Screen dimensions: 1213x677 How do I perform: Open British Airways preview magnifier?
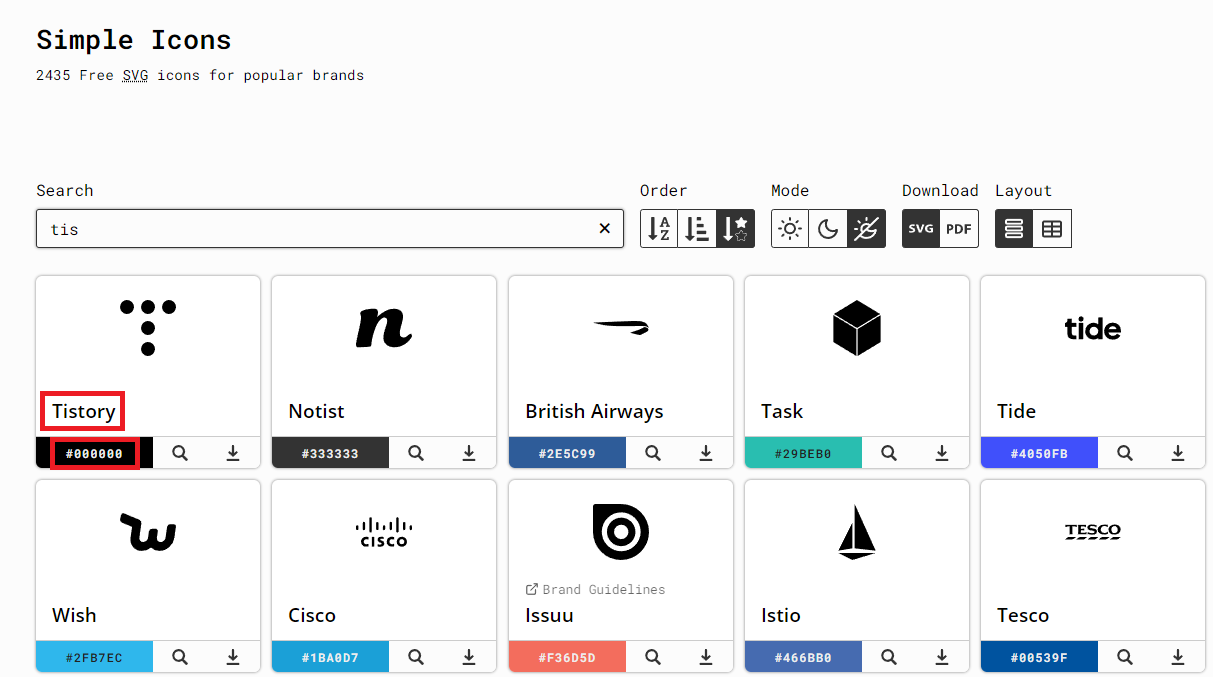[x=653, y=453]
